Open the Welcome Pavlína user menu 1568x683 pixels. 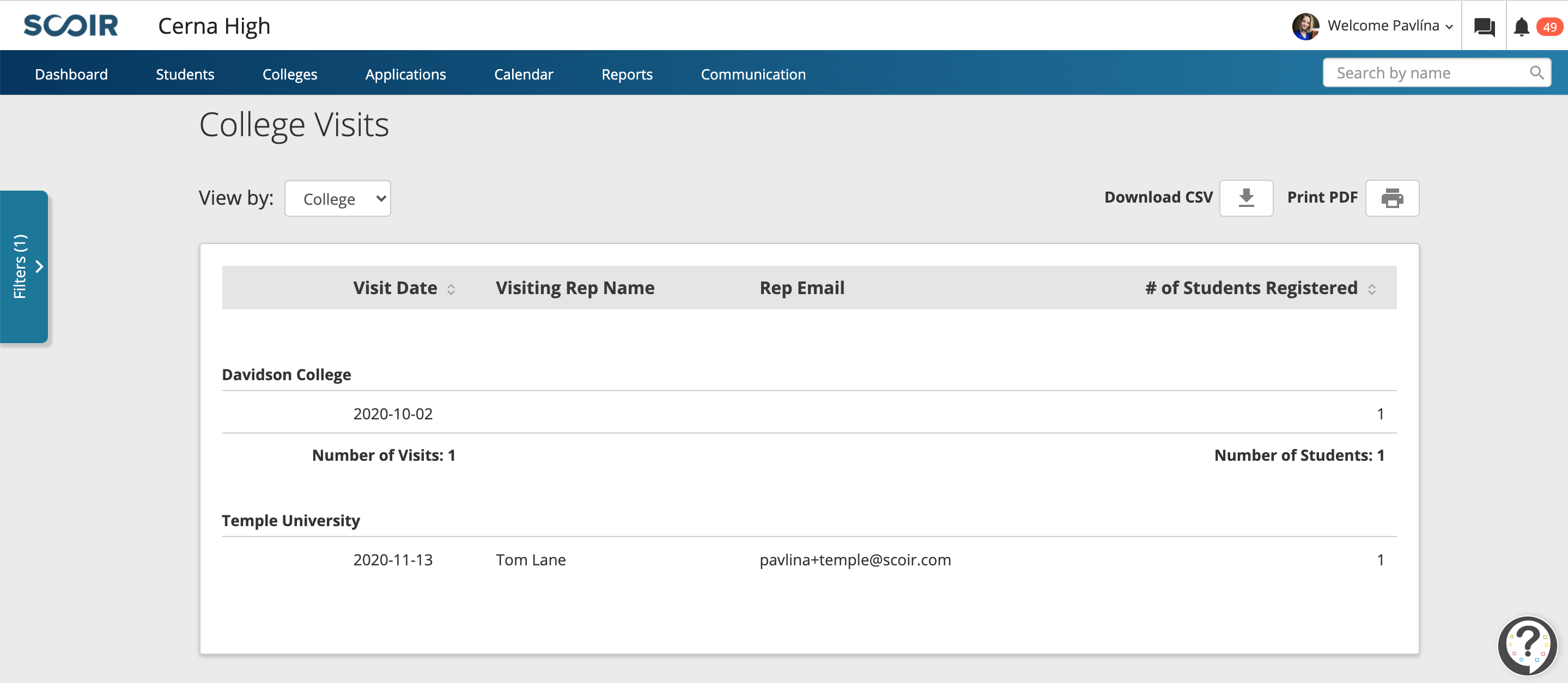click(x=1390, y=26)
